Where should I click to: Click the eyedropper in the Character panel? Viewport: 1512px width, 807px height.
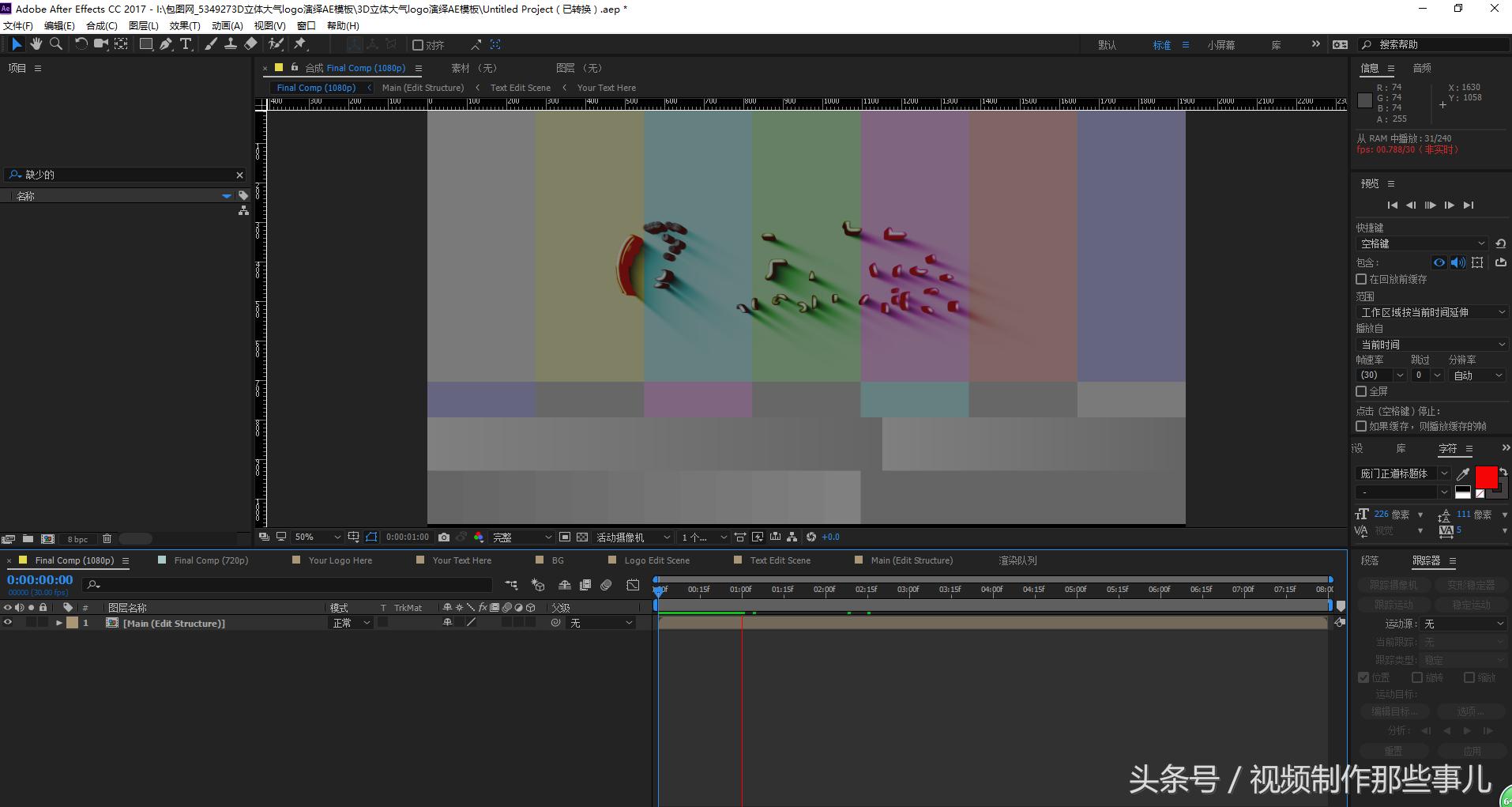pos(1463,473)
